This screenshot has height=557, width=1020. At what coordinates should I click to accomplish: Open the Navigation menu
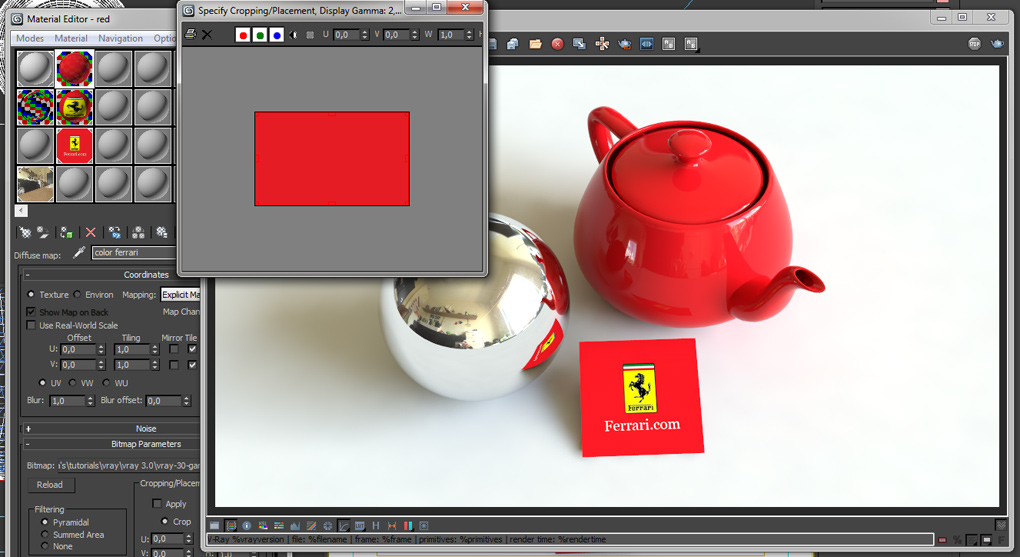click(x=120, y=39)
